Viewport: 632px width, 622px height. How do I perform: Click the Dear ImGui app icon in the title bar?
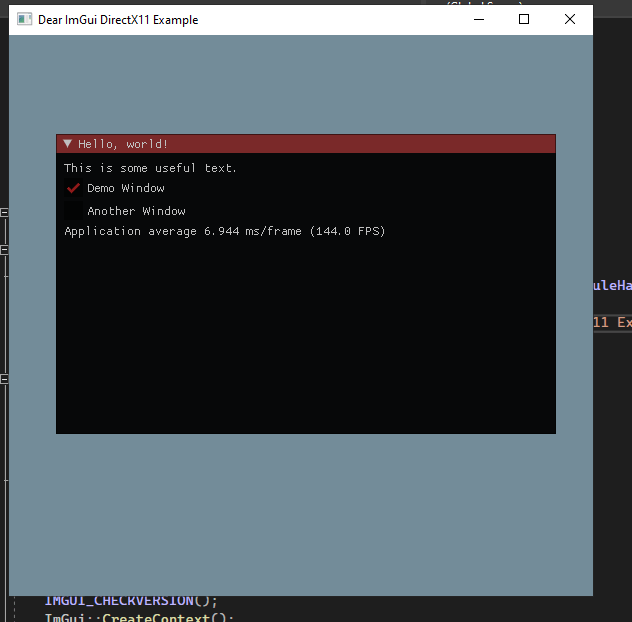pos(24,19)
